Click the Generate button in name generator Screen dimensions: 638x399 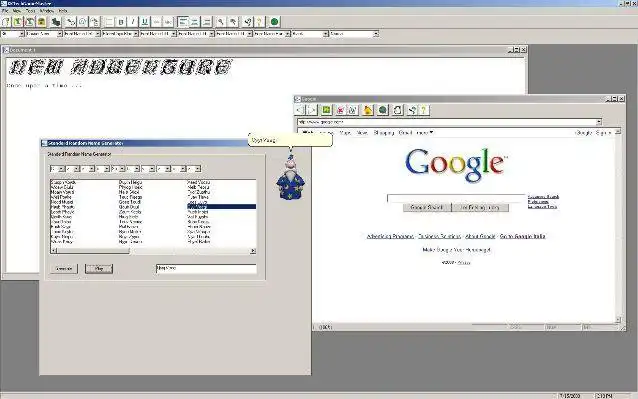pos(64,268)
